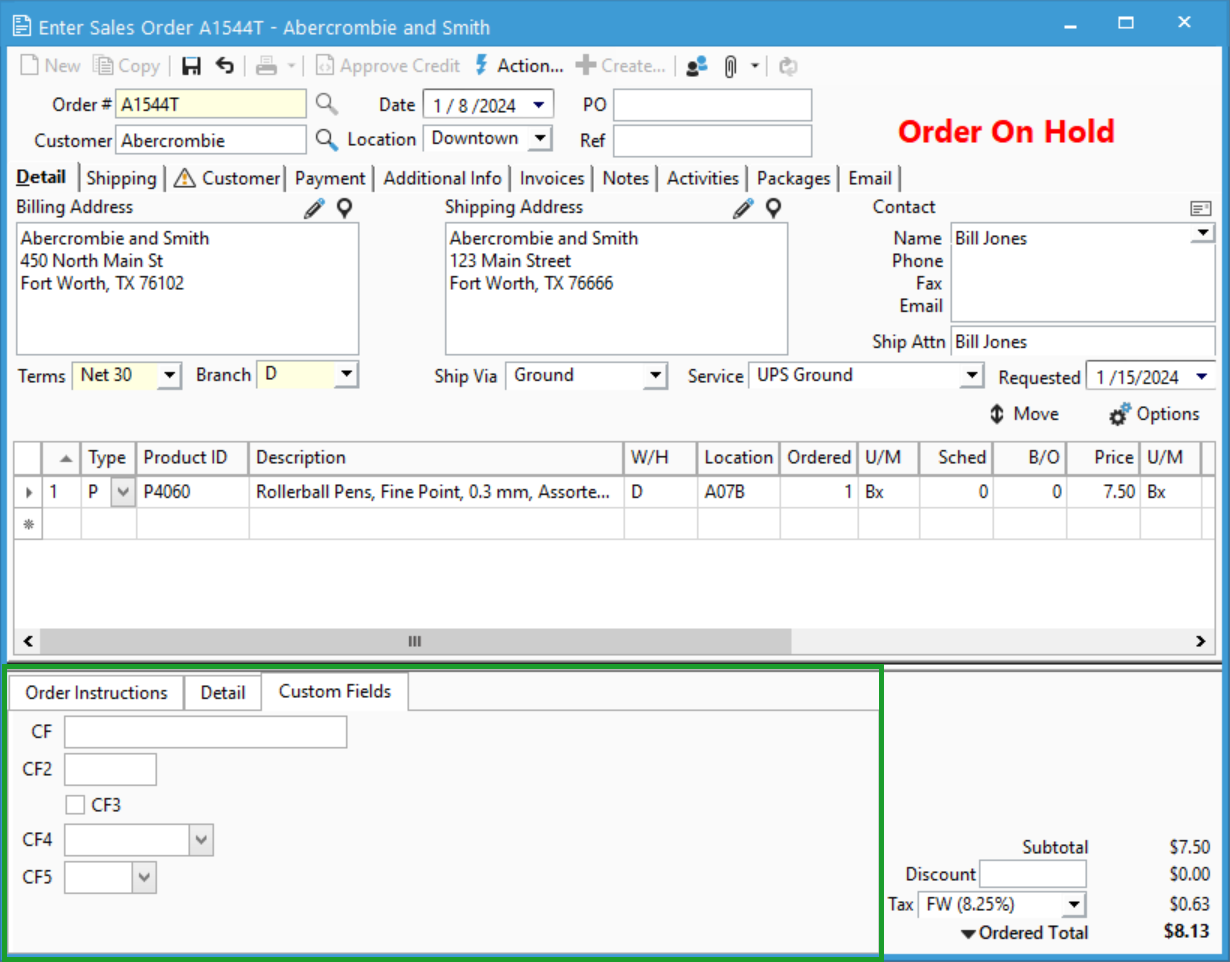
Task: Open the Tax FW (8.25%) dropdown
Action: coord(1074,905)
